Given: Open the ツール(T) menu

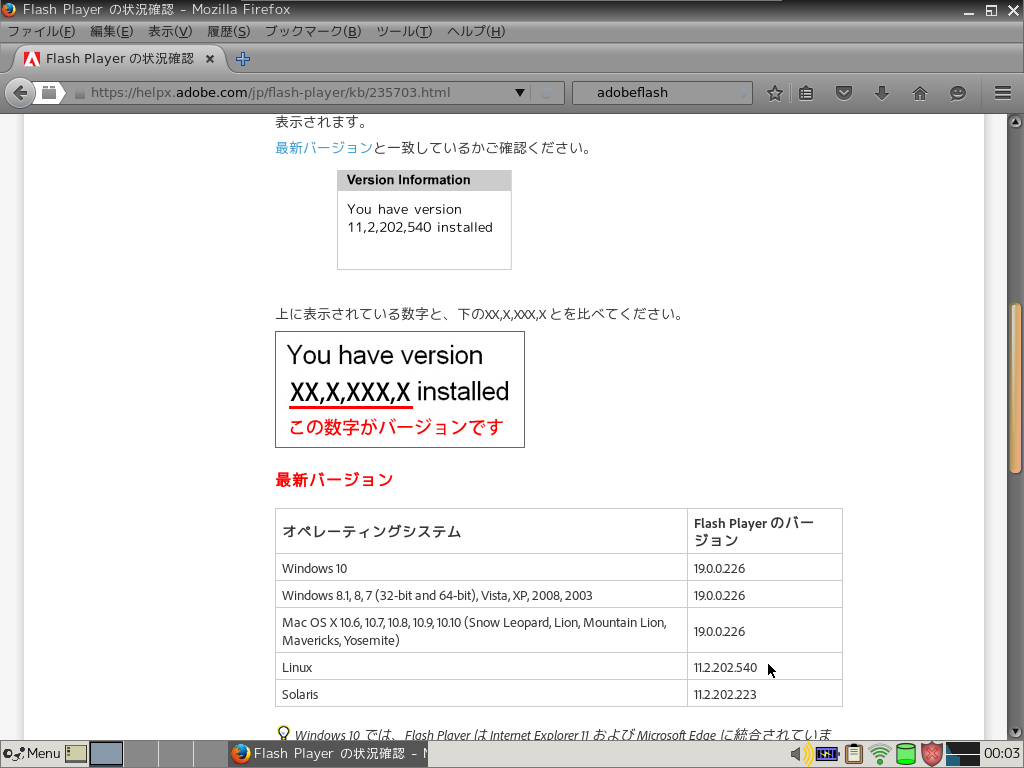Looking at the screenshot, I should click(x=404, y=31).
